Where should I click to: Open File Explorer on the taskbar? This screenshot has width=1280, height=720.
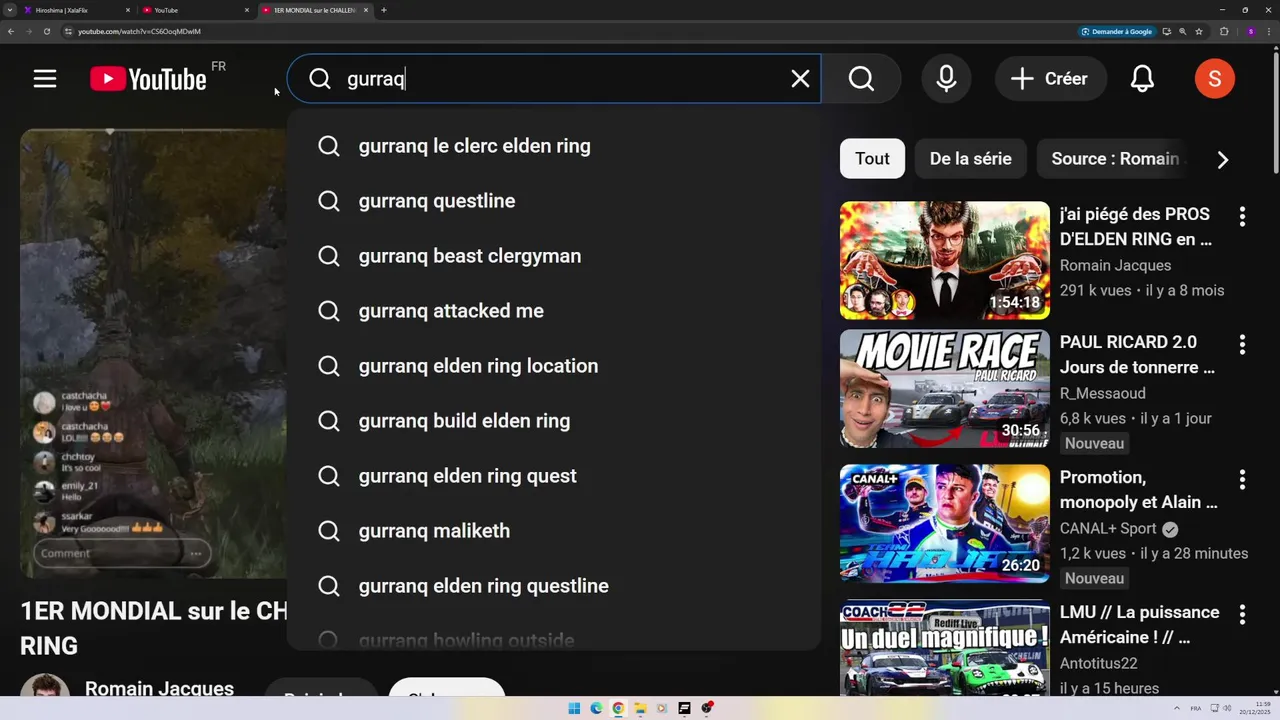tap(640, 708)
